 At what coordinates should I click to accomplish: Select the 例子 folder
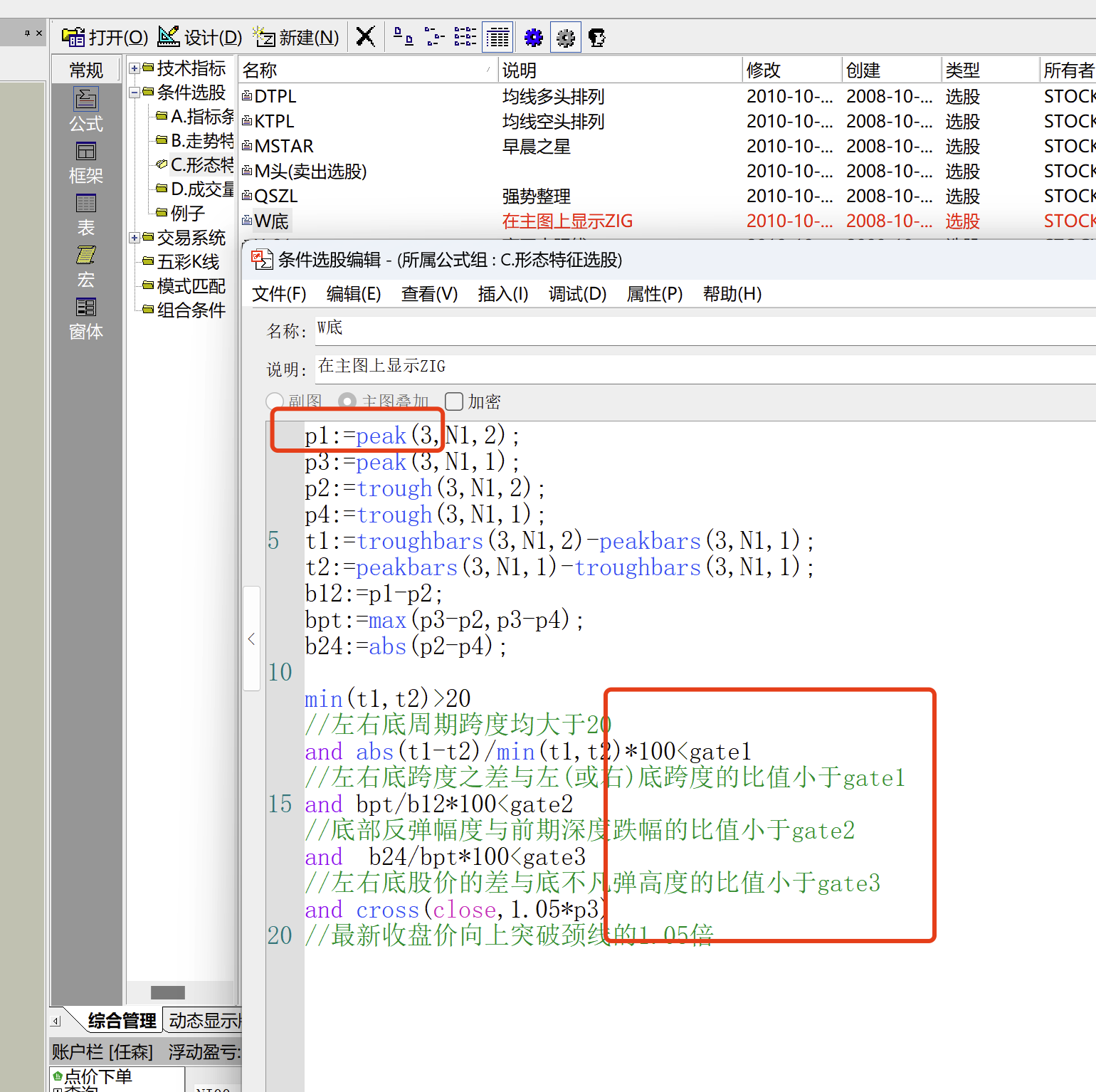pos(188,214)
